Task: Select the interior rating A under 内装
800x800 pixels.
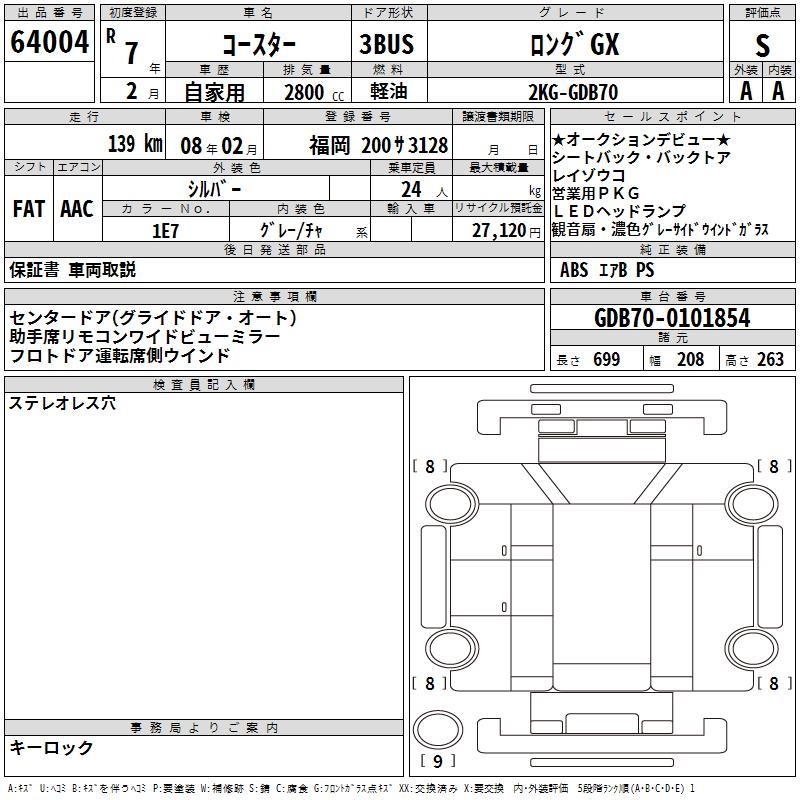Action: [x=778, y=91]
